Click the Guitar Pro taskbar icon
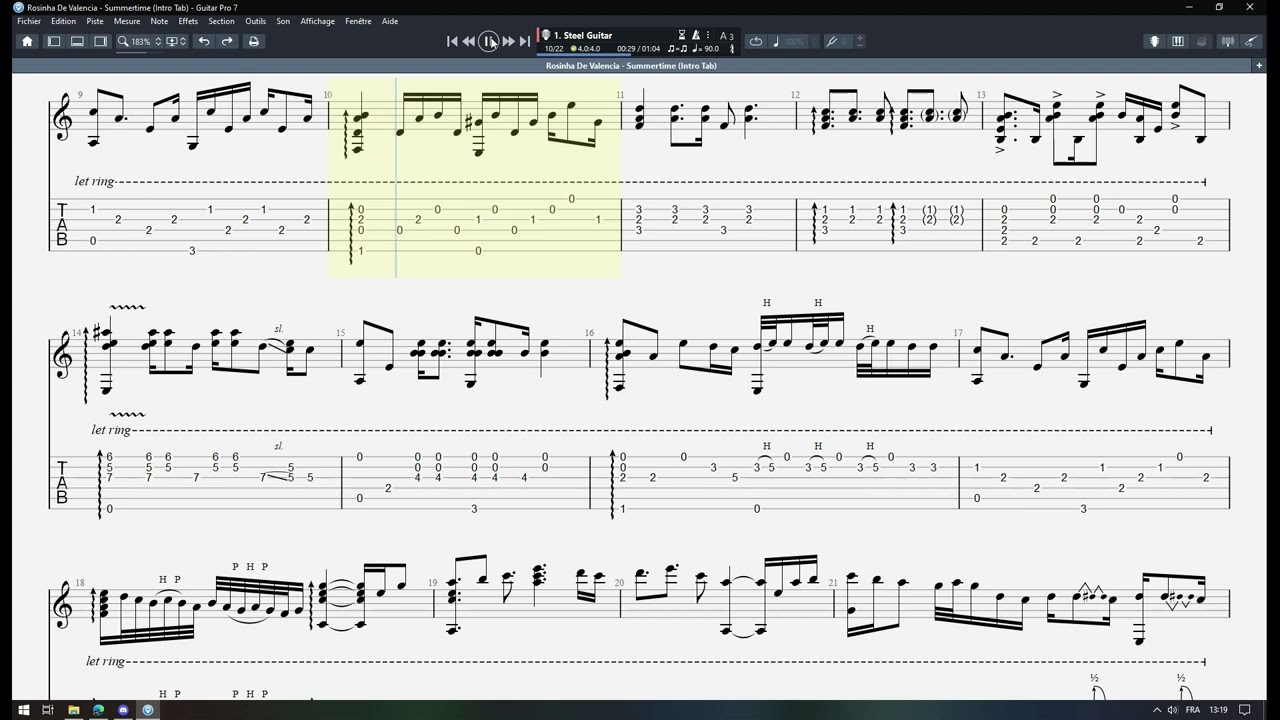The height and width of the screenshot is (720, 1280). [148, 710]
